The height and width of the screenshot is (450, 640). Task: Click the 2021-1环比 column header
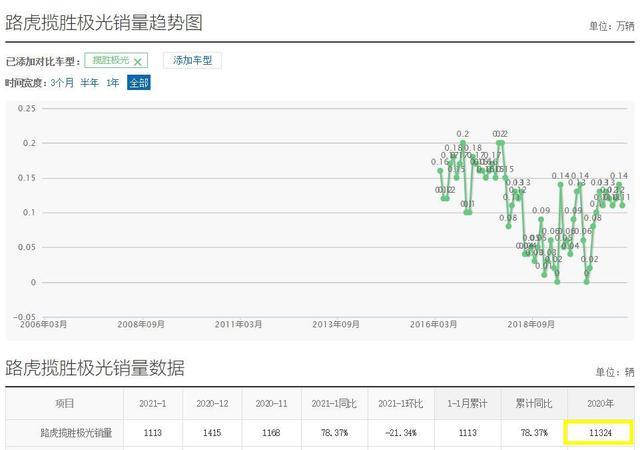click(401, 403)
